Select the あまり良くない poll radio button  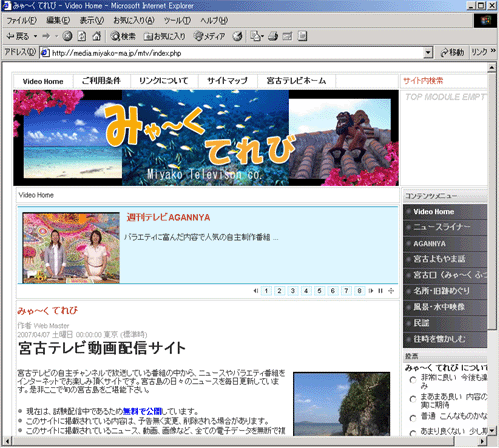click(413, 433)
